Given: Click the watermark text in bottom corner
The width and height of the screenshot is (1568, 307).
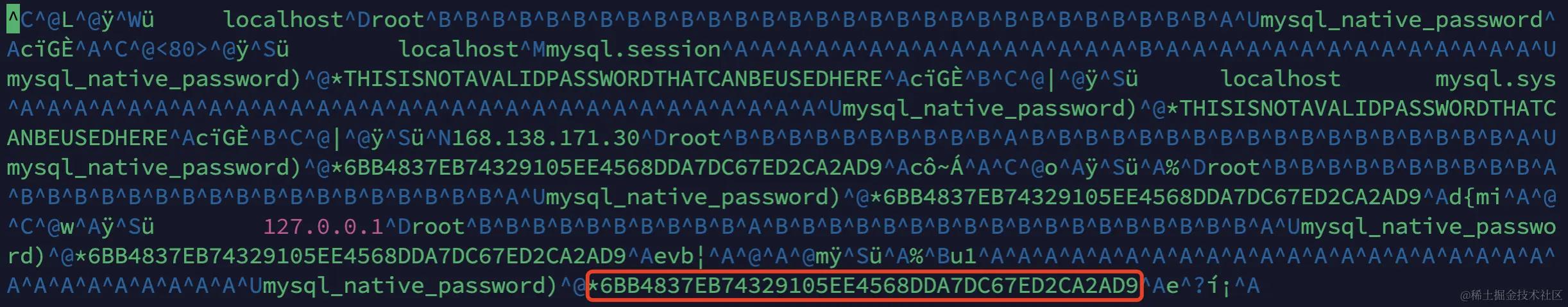Looking at the screenshot, I should (1511, 295).
